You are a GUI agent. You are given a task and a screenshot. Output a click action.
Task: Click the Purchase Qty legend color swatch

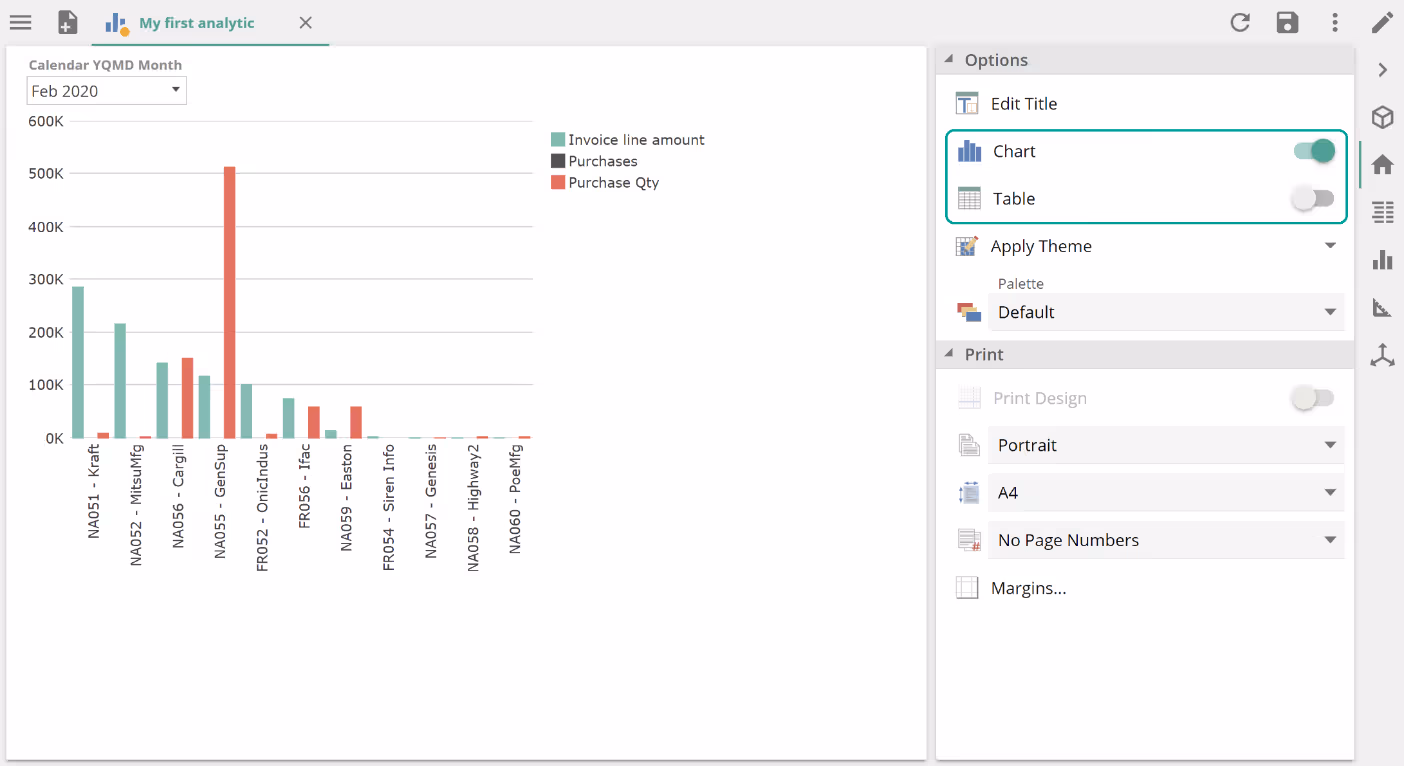pyautogui.click(x=558, y=183)
